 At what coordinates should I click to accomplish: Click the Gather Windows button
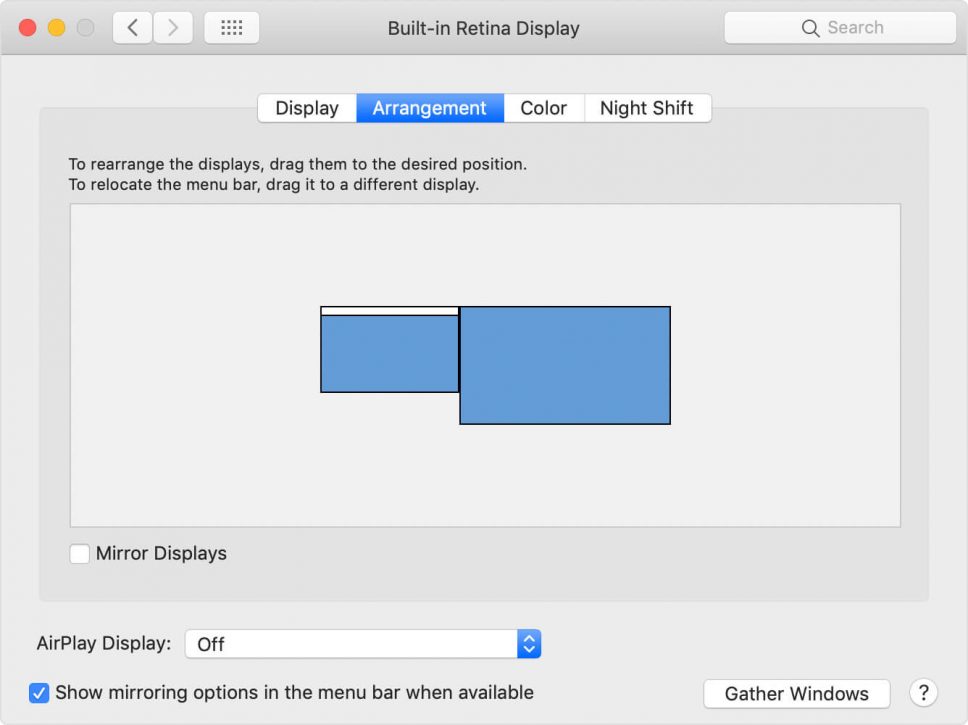click(796, 693)
